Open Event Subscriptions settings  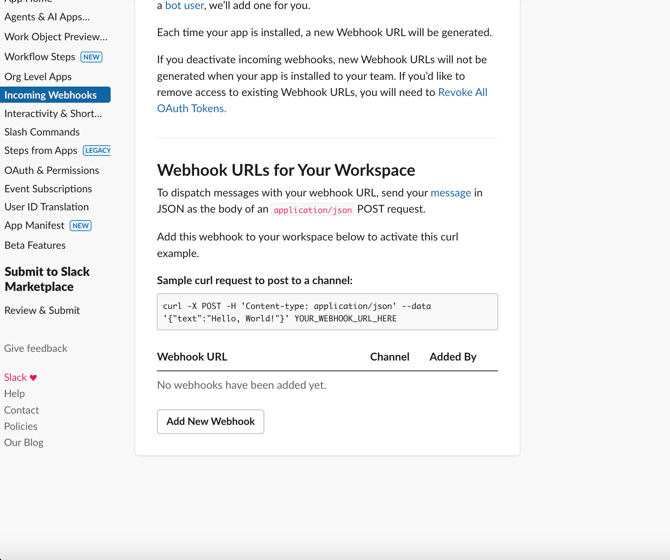[x=48, y=188]
